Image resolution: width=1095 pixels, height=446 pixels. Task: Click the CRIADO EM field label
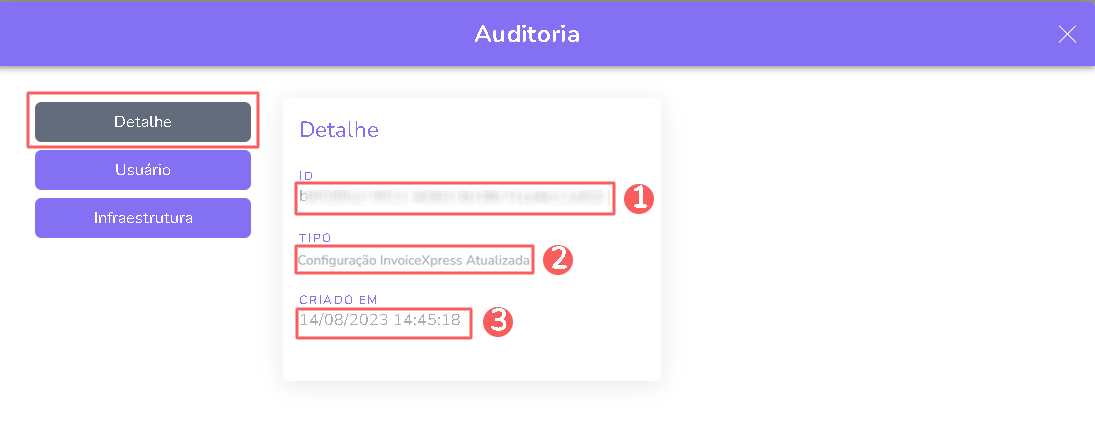coord(339,299)
